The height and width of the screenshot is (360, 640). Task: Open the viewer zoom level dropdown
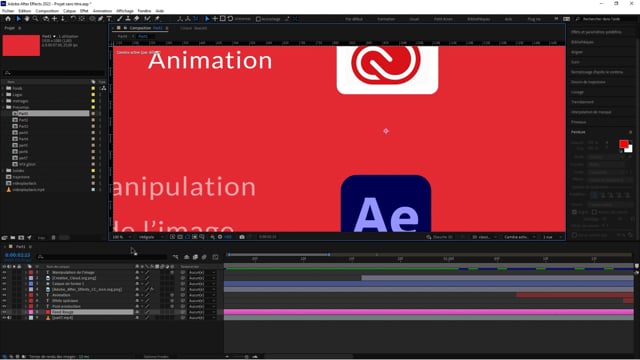click(x=122, y=237)
